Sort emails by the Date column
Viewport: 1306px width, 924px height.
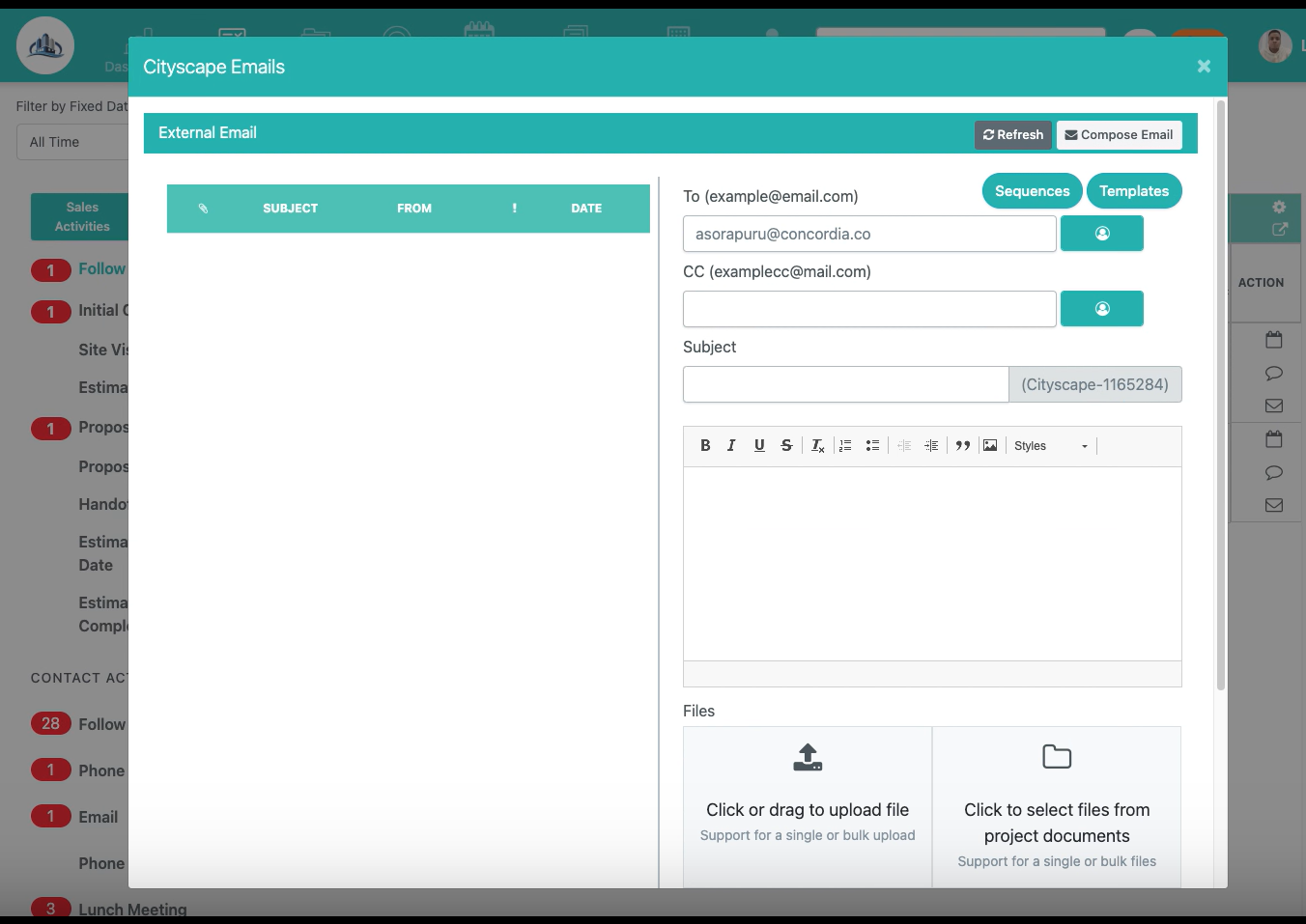pyautogui.click(x=585, y=209)
